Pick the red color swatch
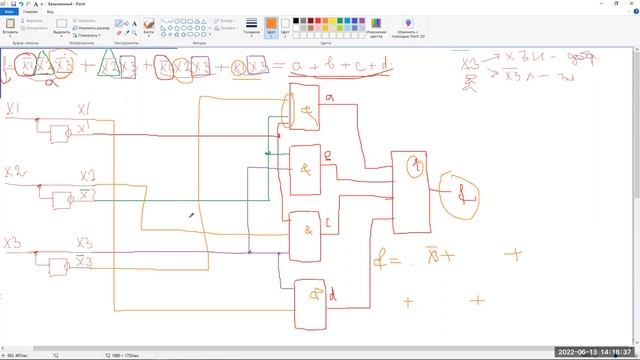The height and width of the screenshot is (360, 640). [x=318, y=20]
